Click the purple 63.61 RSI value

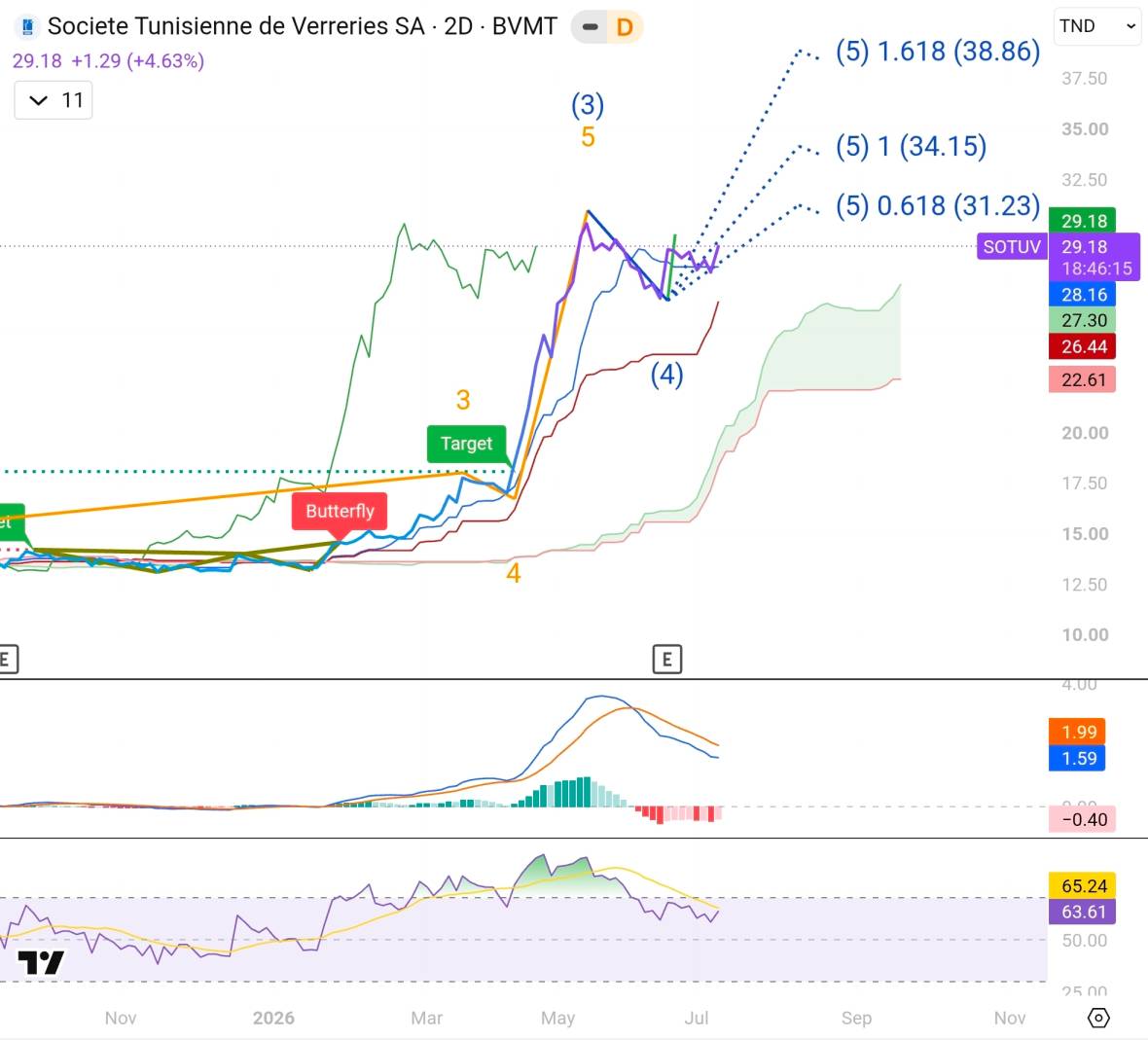pos(1083,912)
